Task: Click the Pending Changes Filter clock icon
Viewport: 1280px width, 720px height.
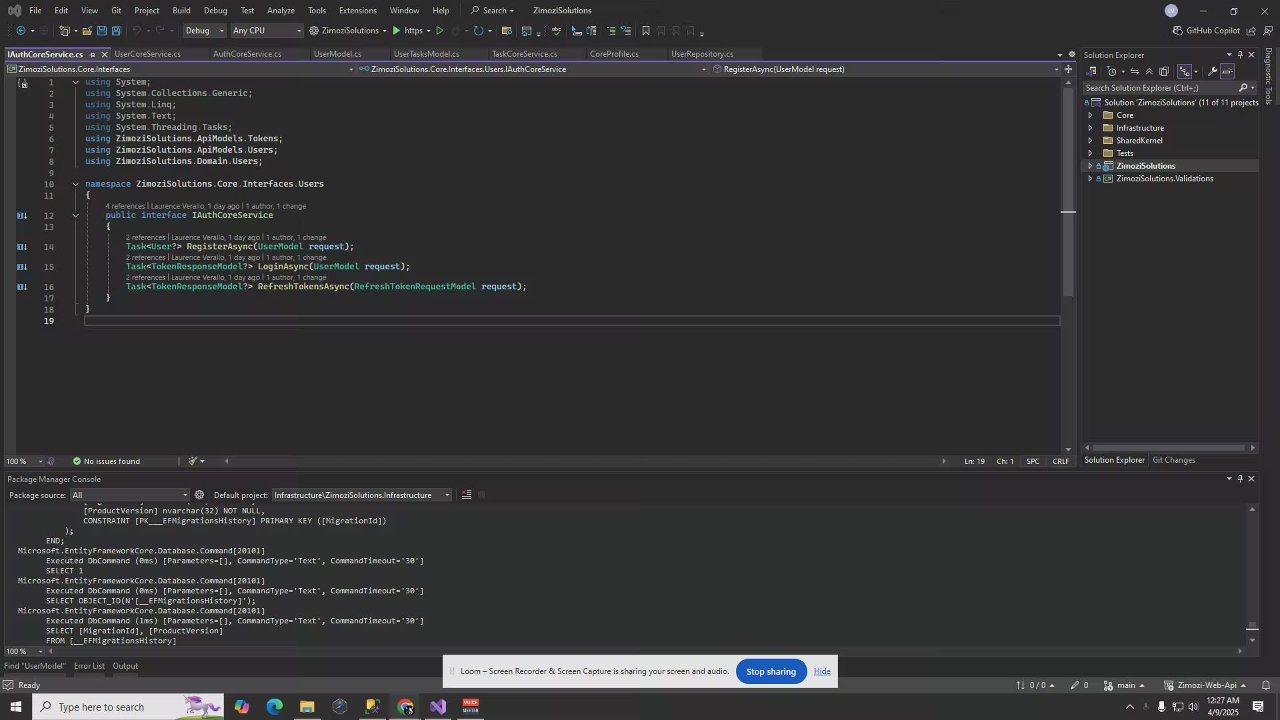Action: click(x=1111, y=71)
